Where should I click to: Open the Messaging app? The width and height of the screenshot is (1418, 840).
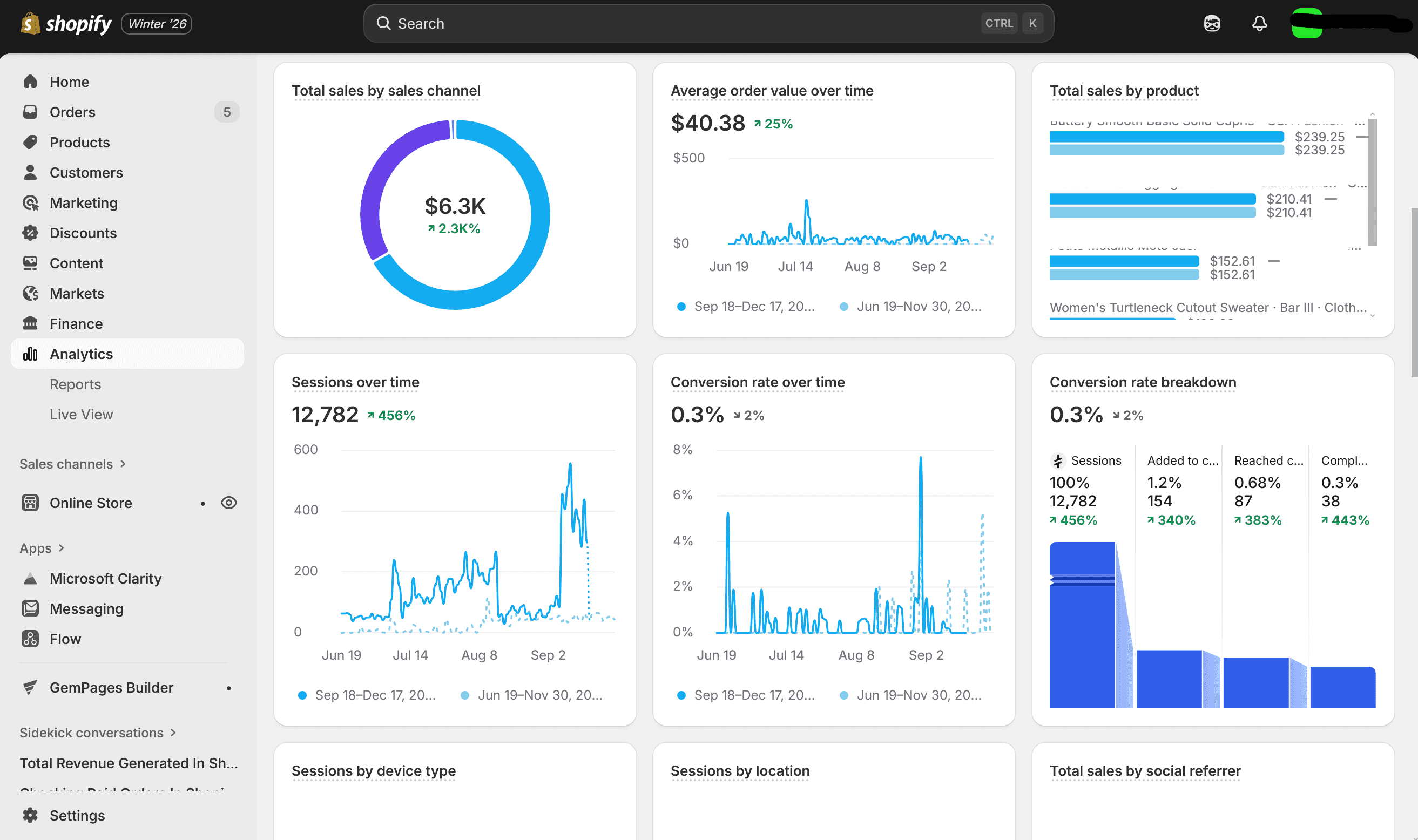(86, 608)
